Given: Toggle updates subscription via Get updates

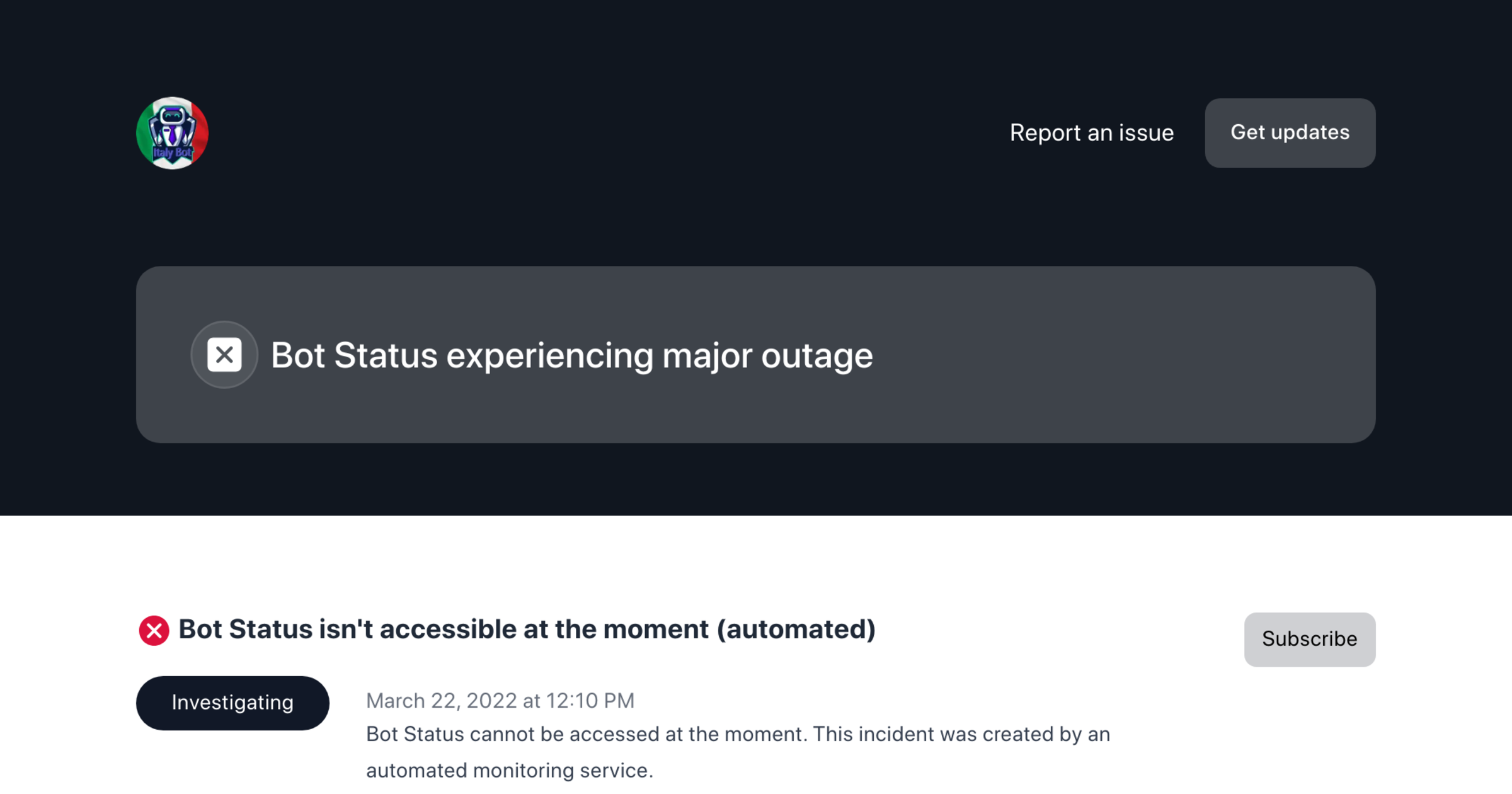Looking at the screenshot, I should [1289, 133].
